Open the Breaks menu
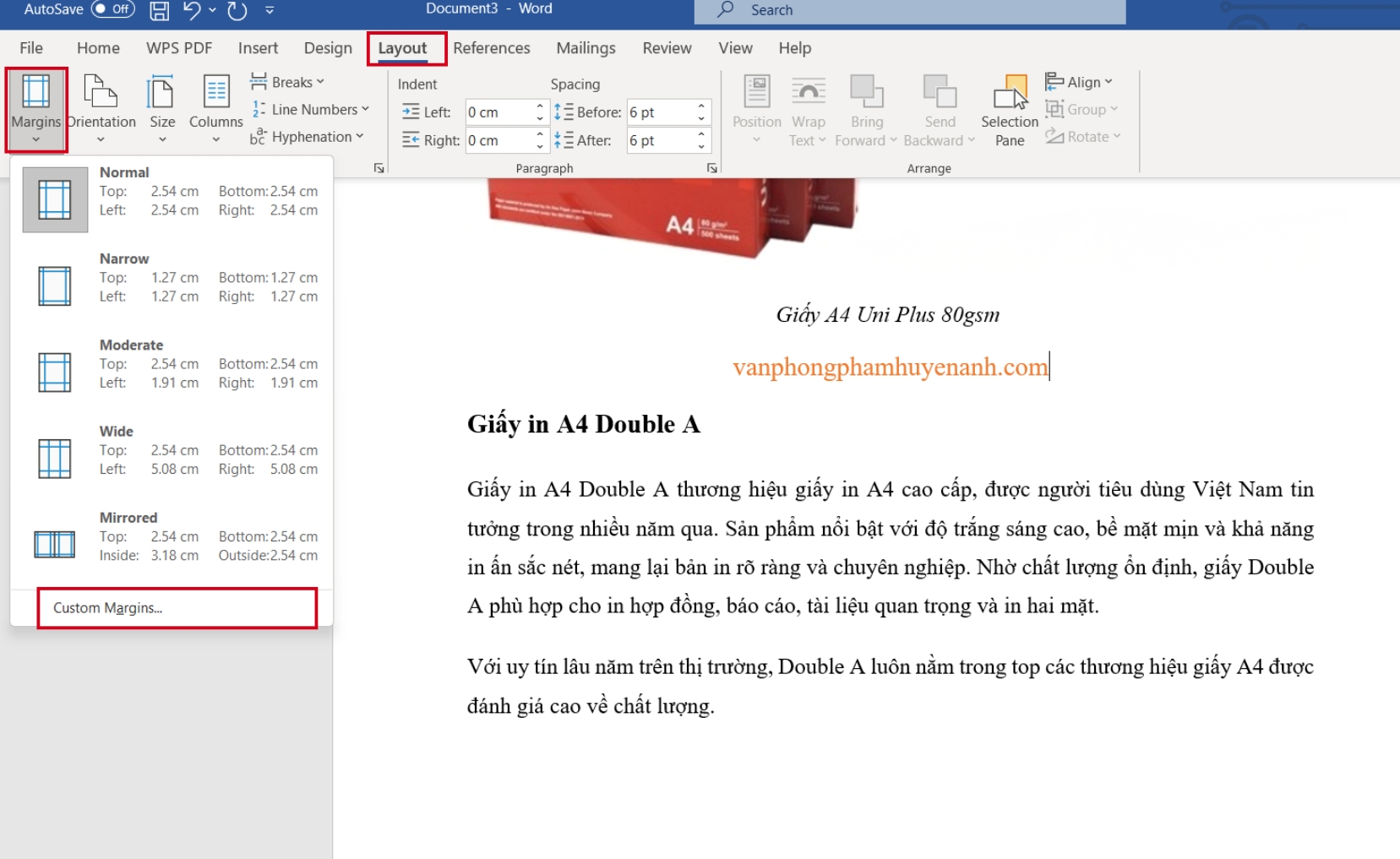This screenshot has width=1400, height=859. tap(287, 82)
